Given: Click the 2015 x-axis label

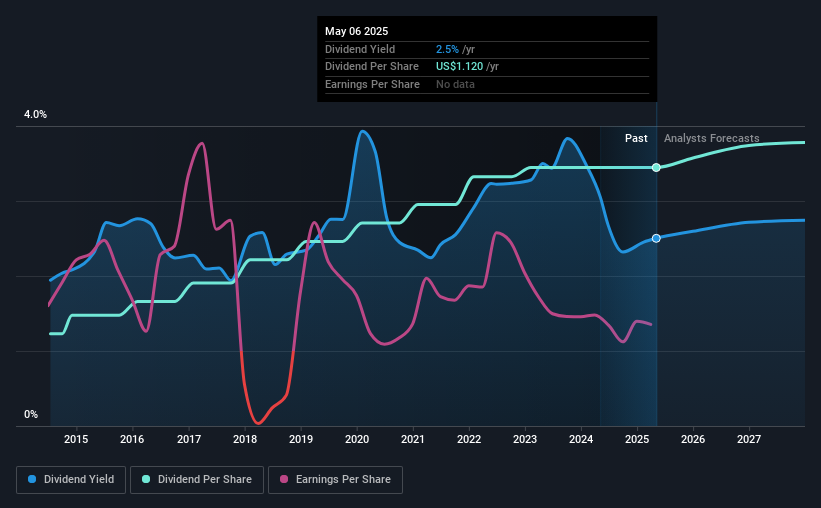Looking at the screenshot, I should click(x=76, y=439).
